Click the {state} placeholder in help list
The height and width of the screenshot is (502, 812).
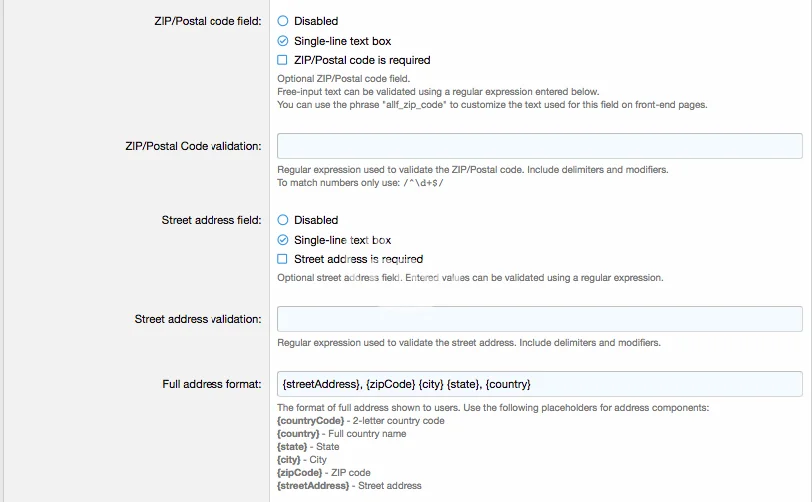coord(292,447)
